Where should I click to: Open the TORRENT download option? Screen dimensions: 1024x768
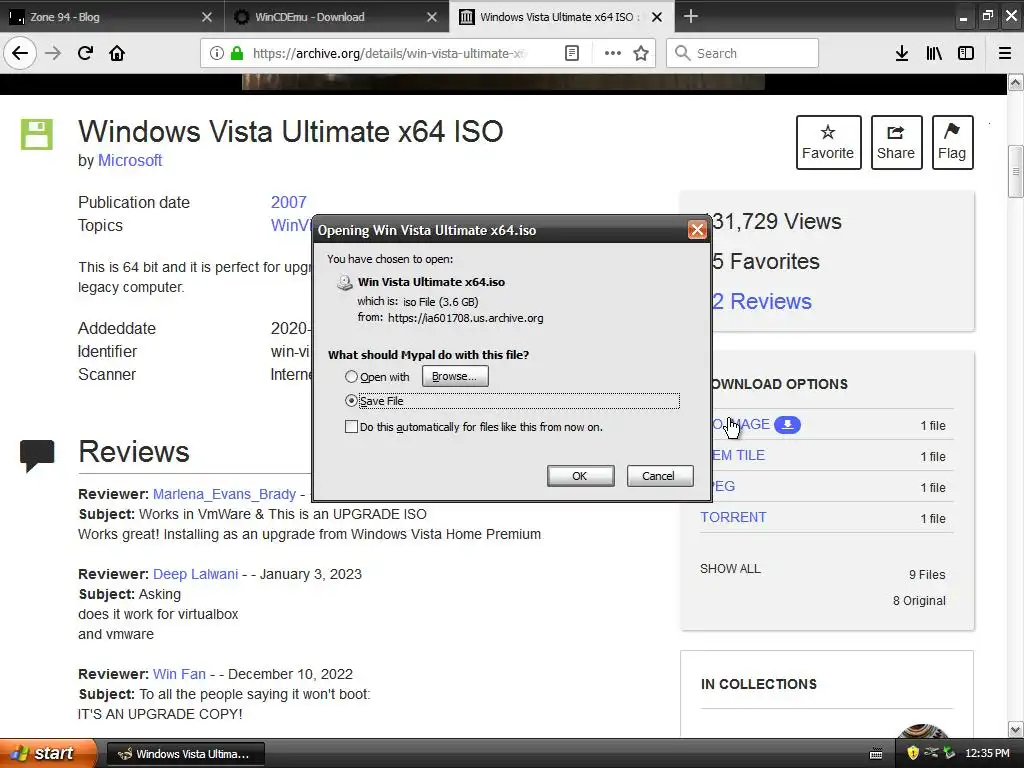733,517
